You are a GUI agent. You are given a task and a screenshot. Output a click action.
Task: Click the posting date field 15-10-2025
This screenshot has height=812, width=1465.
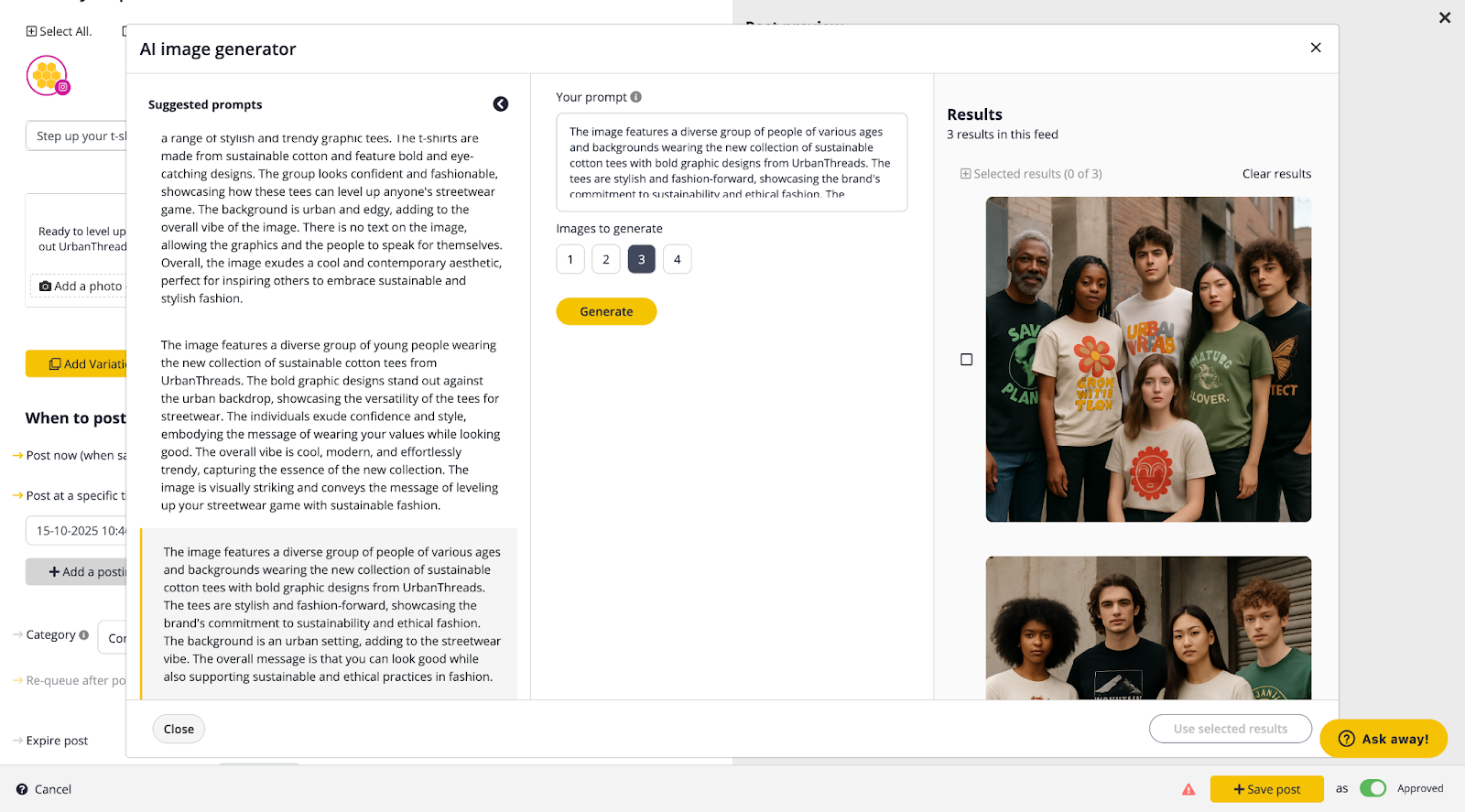click(x=76, y=530)
